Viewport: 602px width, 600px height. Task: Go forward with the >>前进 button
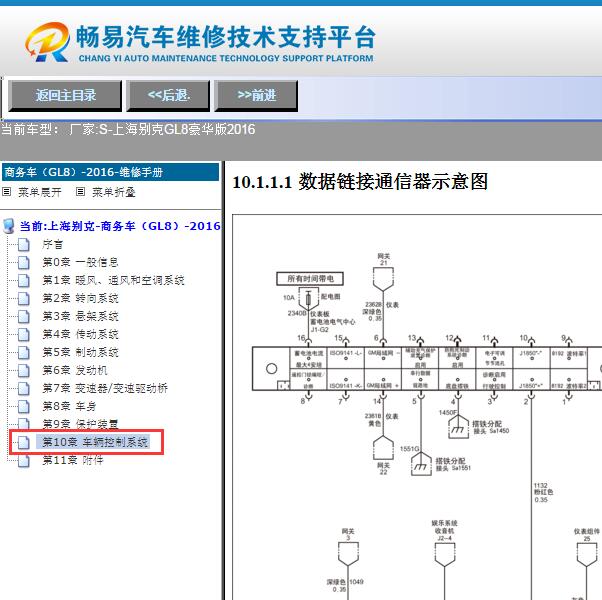coord(256,96)
